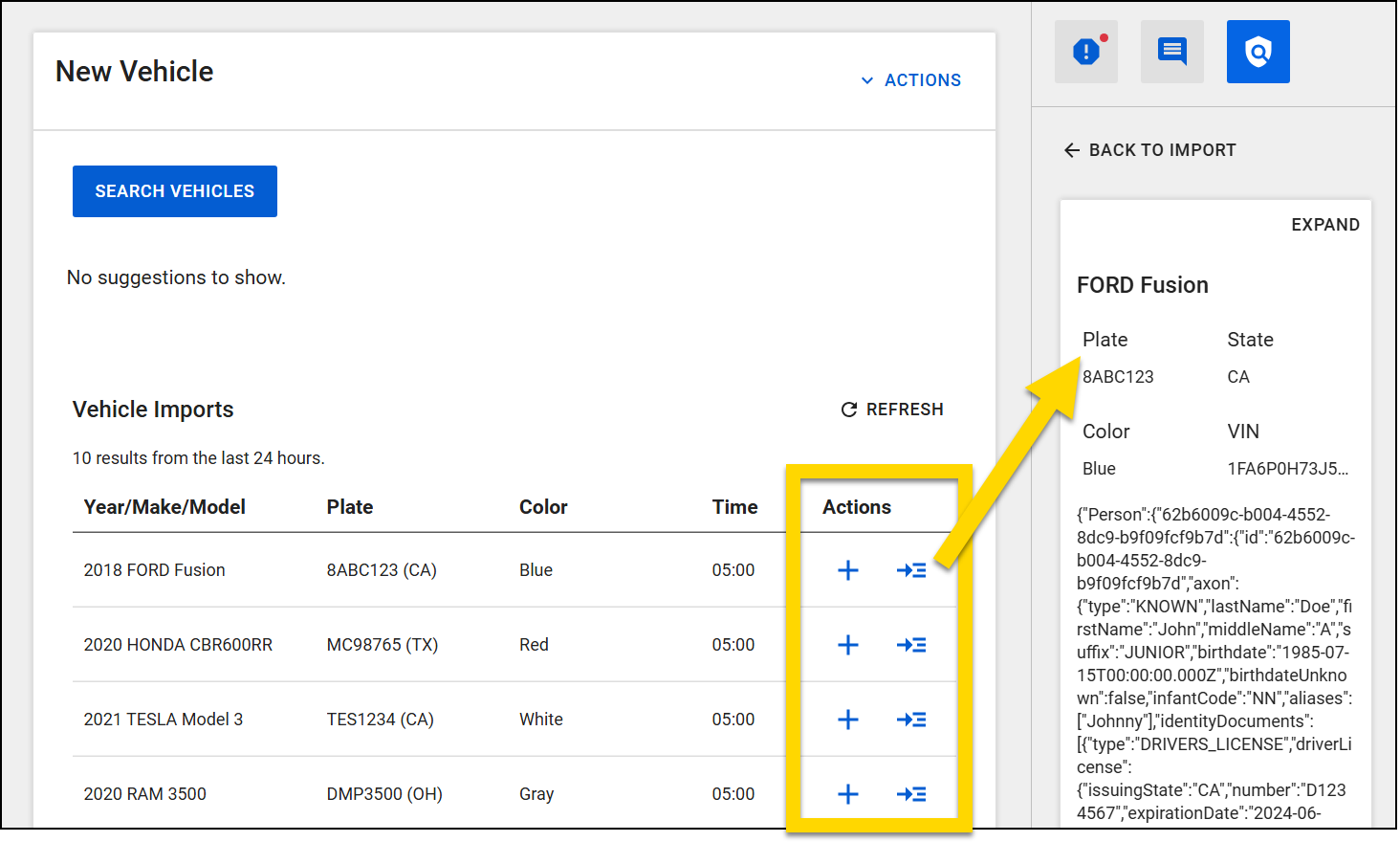Expand the FORD Fusion detail card

[1325, 224]
